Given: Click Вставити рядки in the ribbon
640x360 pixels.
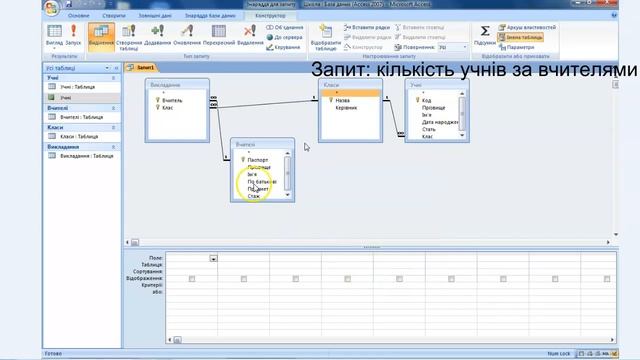Looking at the screenshot, I should pos(367,27).
